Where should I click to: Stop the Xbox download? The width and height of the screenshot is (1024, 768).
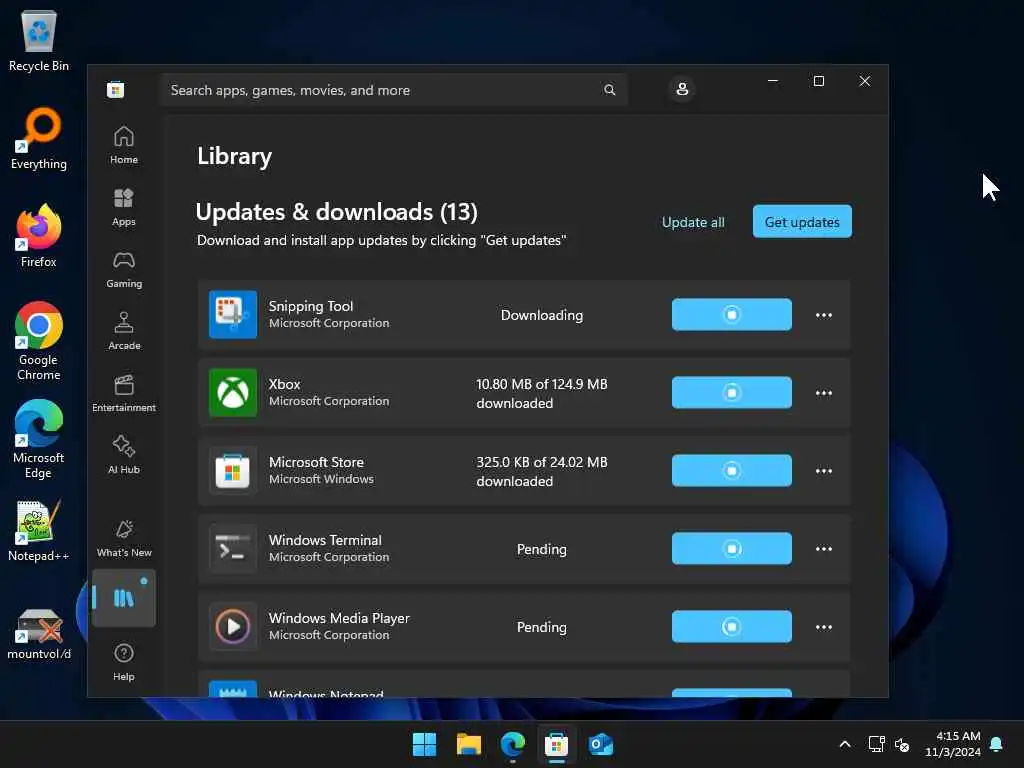click(731, 392)
